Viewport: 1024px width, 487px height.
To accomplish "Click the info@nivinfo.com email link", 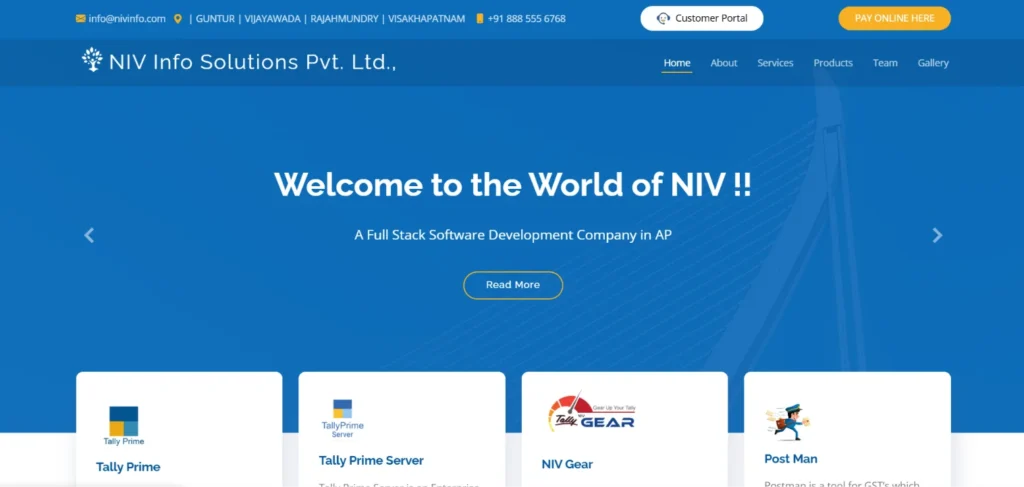I will (x=127, y=18).
